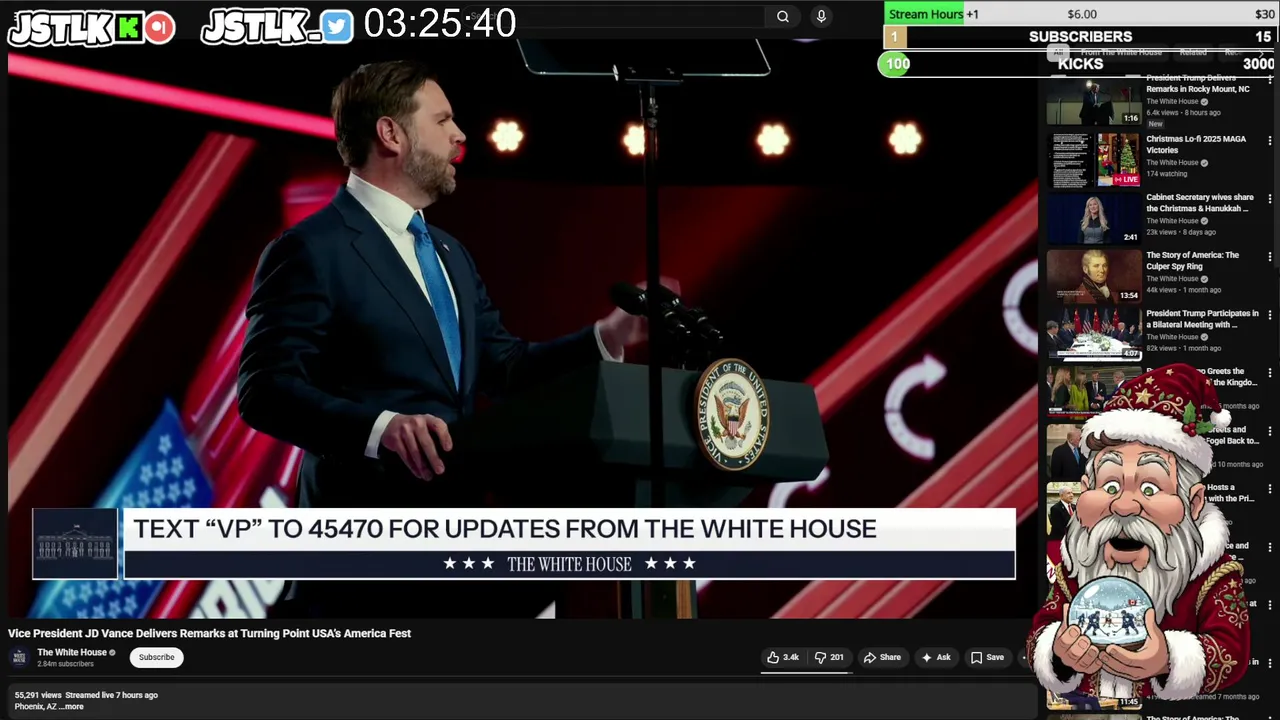
Task: Click the red LIVE badge on the Christmas Lo-fi thumbnail
Action: coord(1127,180)
